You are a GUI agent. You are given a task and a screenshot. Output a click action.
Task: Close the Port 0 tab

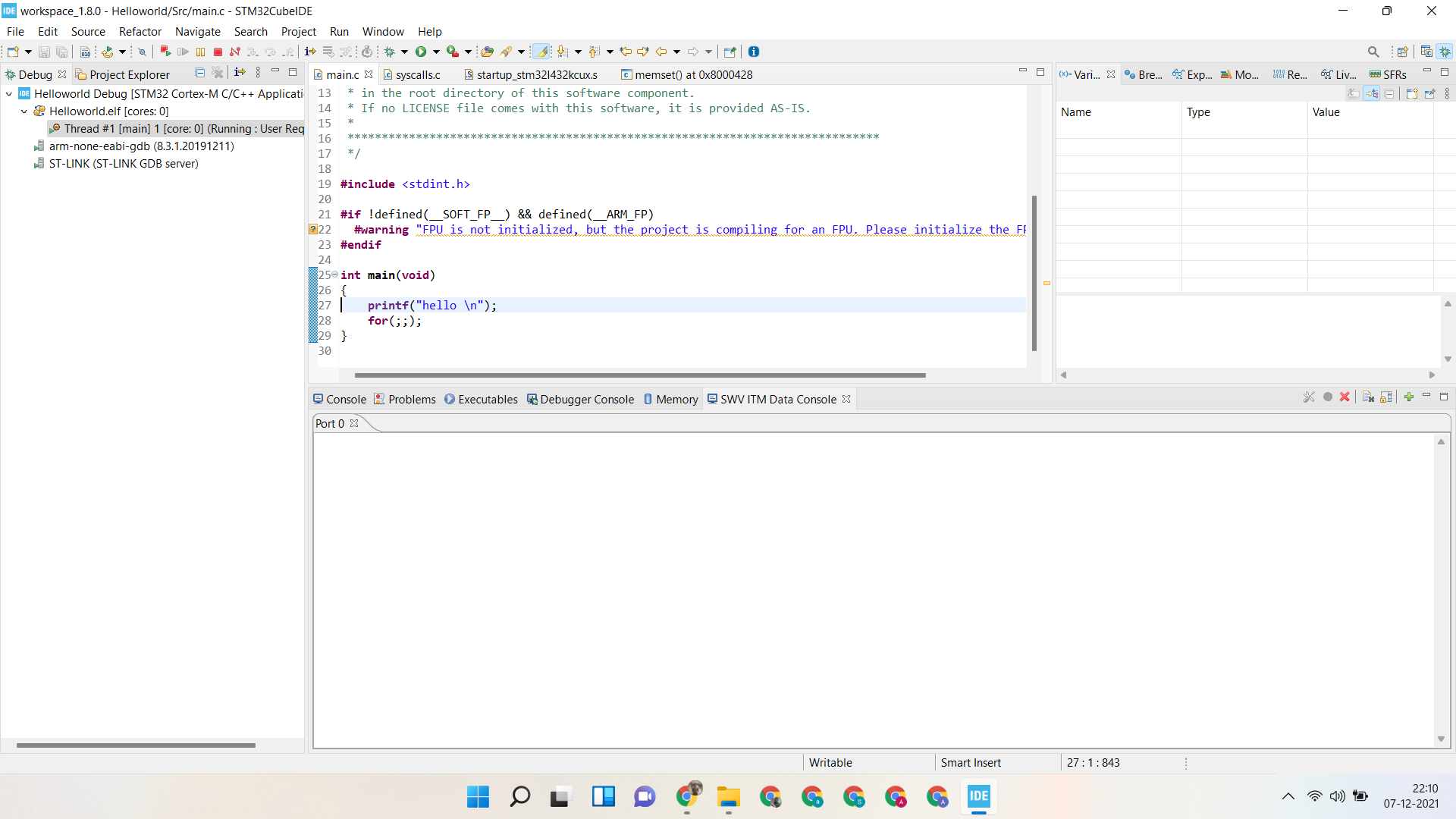[x=354, y=423]
